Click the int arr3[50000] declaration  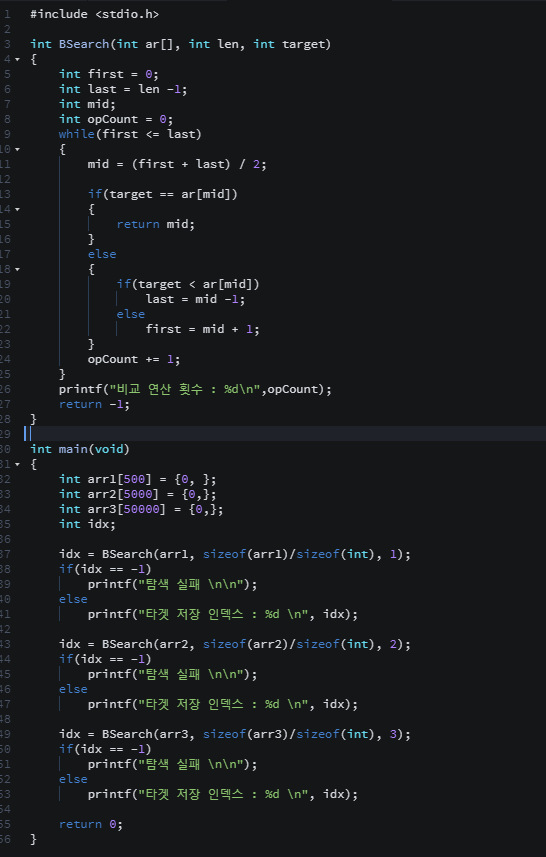tap(141, 509)
